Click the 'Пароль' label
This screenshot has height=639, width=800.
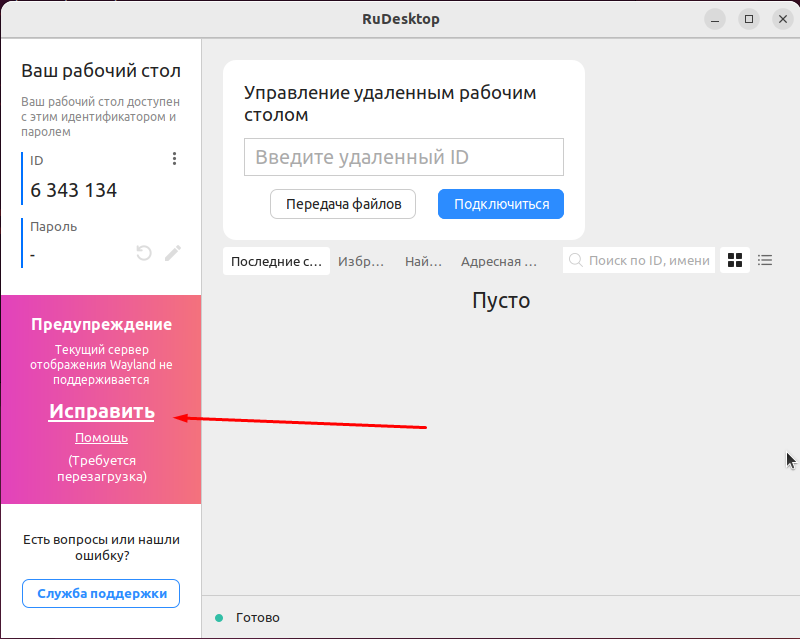pyautogui.click(x=54, y=227)
